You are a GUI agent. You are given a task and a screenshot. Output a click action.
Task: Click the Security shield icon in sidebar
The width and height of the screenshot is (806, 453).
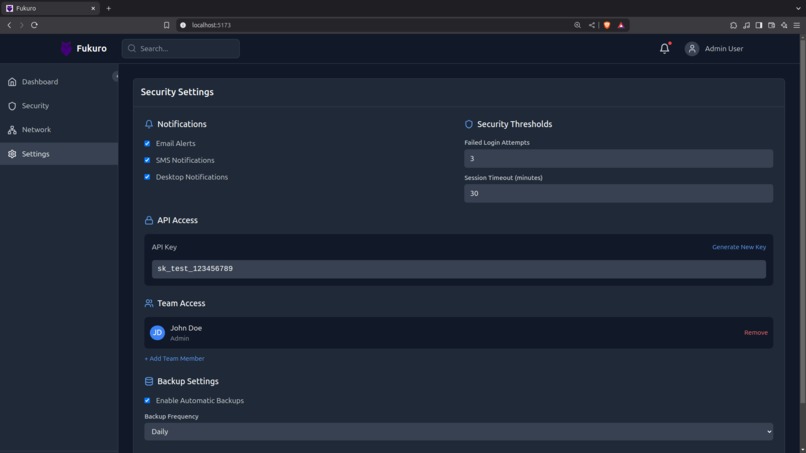tap(12, 106)
